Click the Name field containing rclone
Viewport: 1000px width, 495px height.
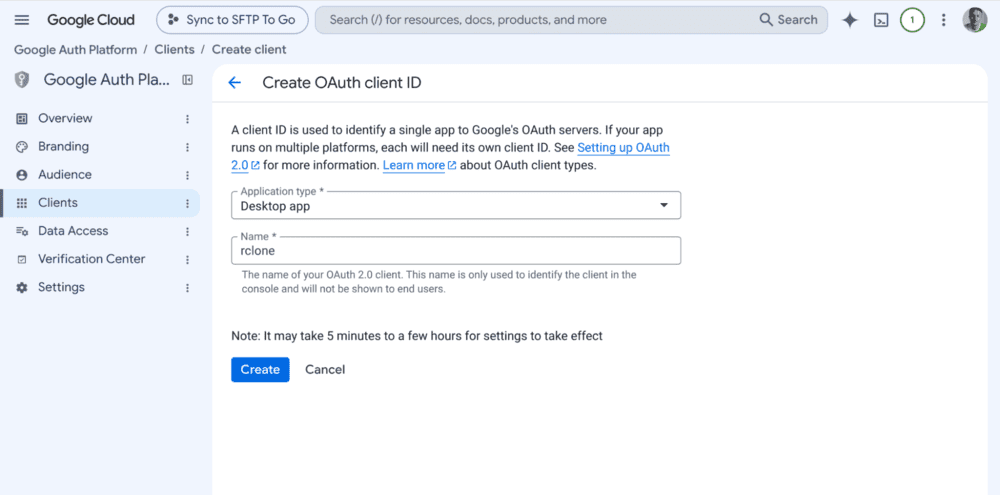456,251
